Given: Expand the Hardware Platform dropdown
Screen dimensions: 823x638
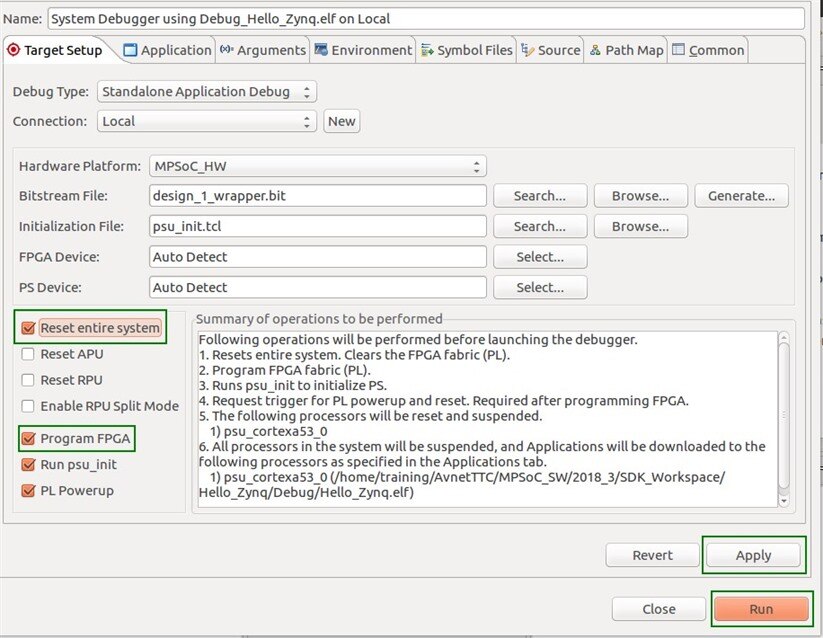Looking at the screenshot, I should 317,166.
